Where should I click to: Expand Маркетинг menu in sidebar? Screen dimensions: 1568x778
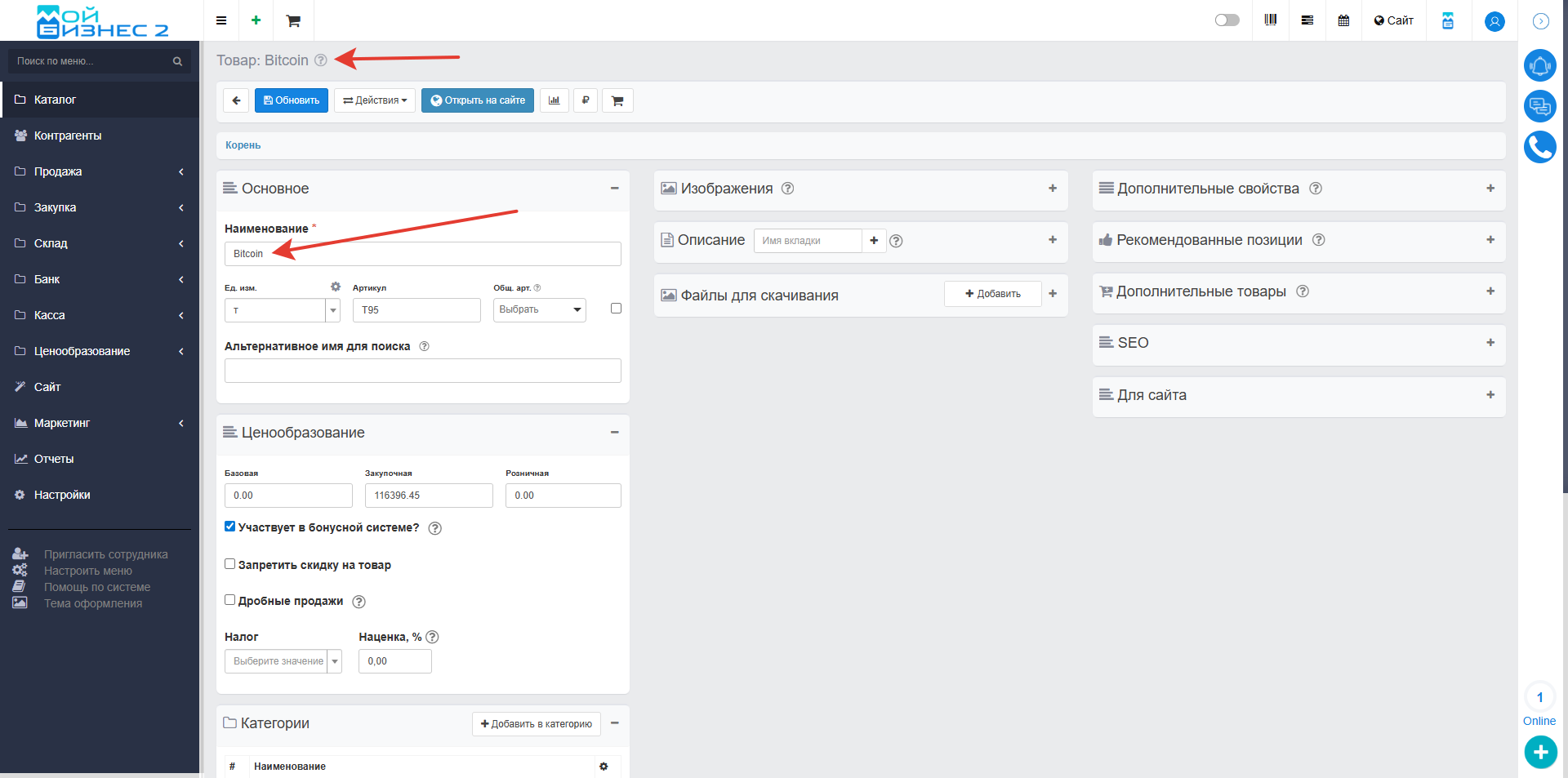(100, 423)
